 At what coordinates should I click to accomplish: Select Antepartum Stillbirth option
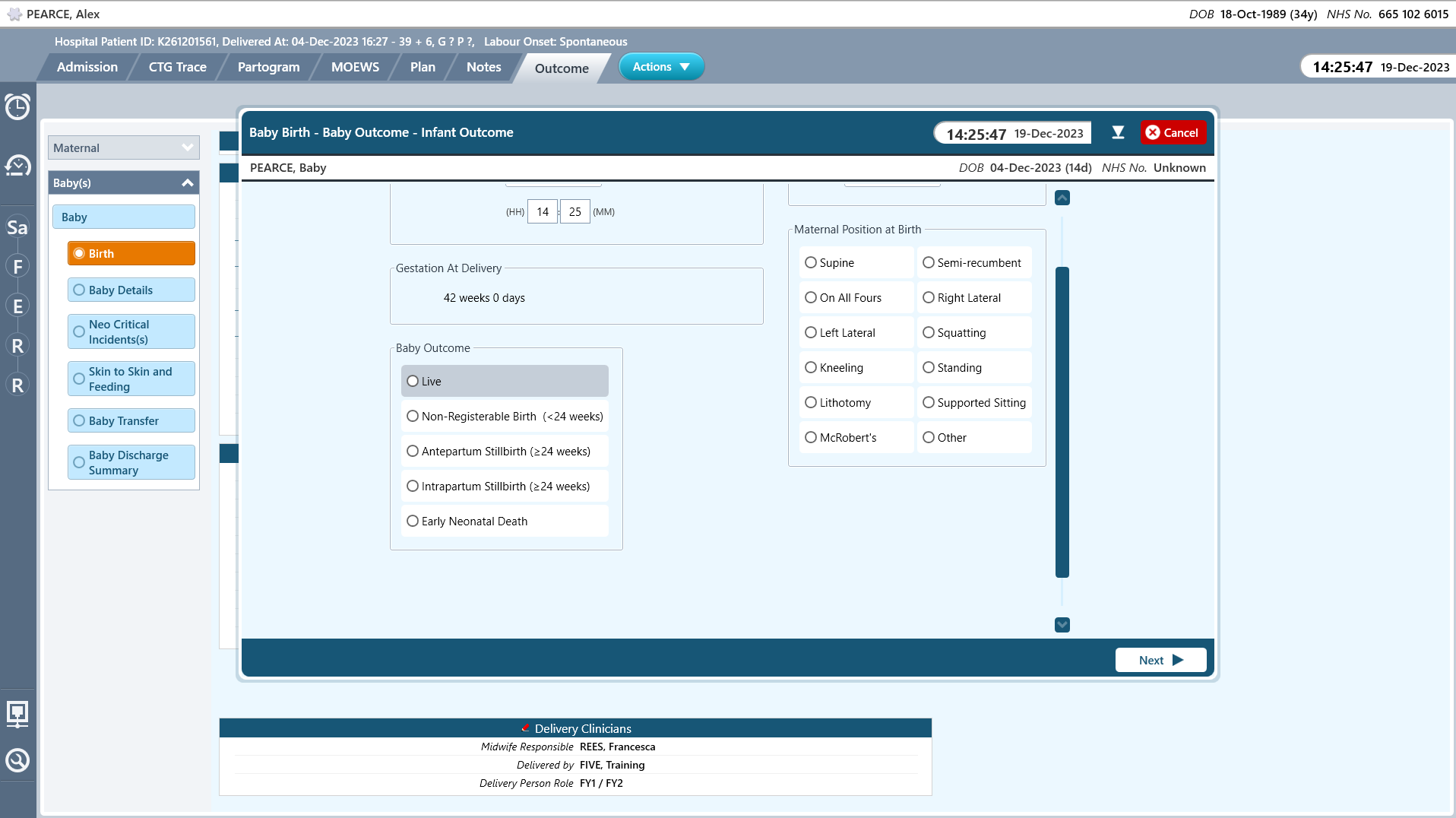tap(505, 451)
